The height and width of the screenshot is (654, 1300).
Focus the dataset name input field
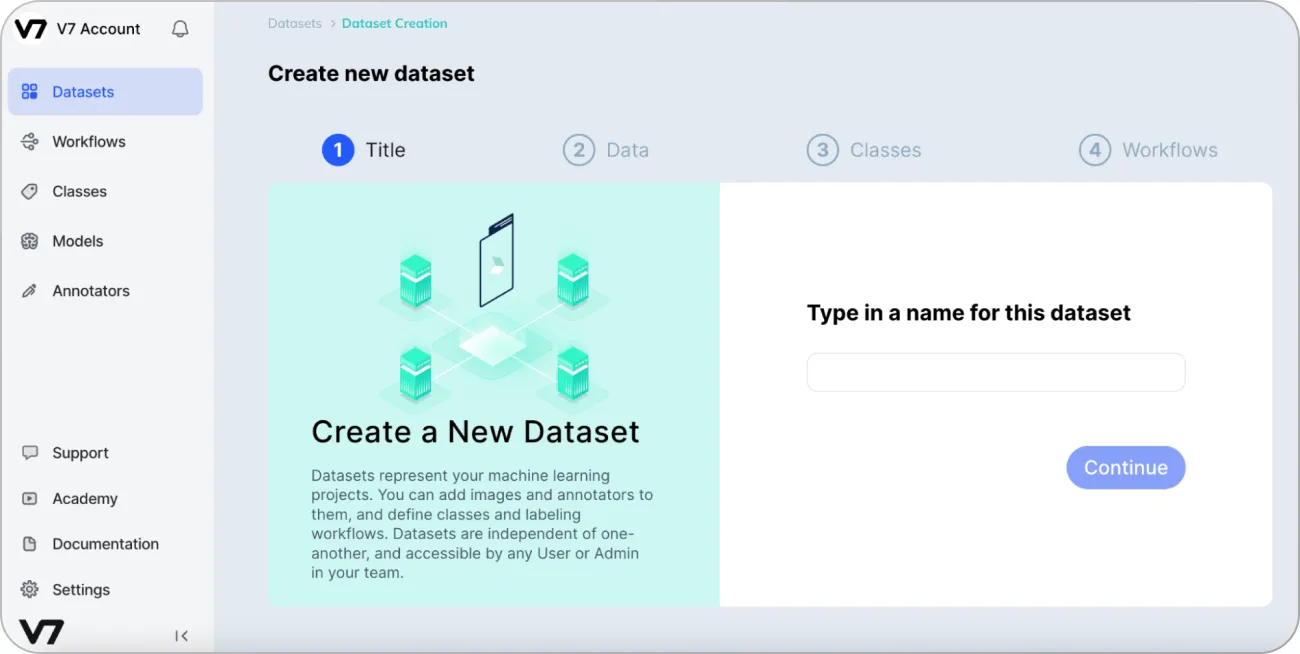[x=995, y=371]
